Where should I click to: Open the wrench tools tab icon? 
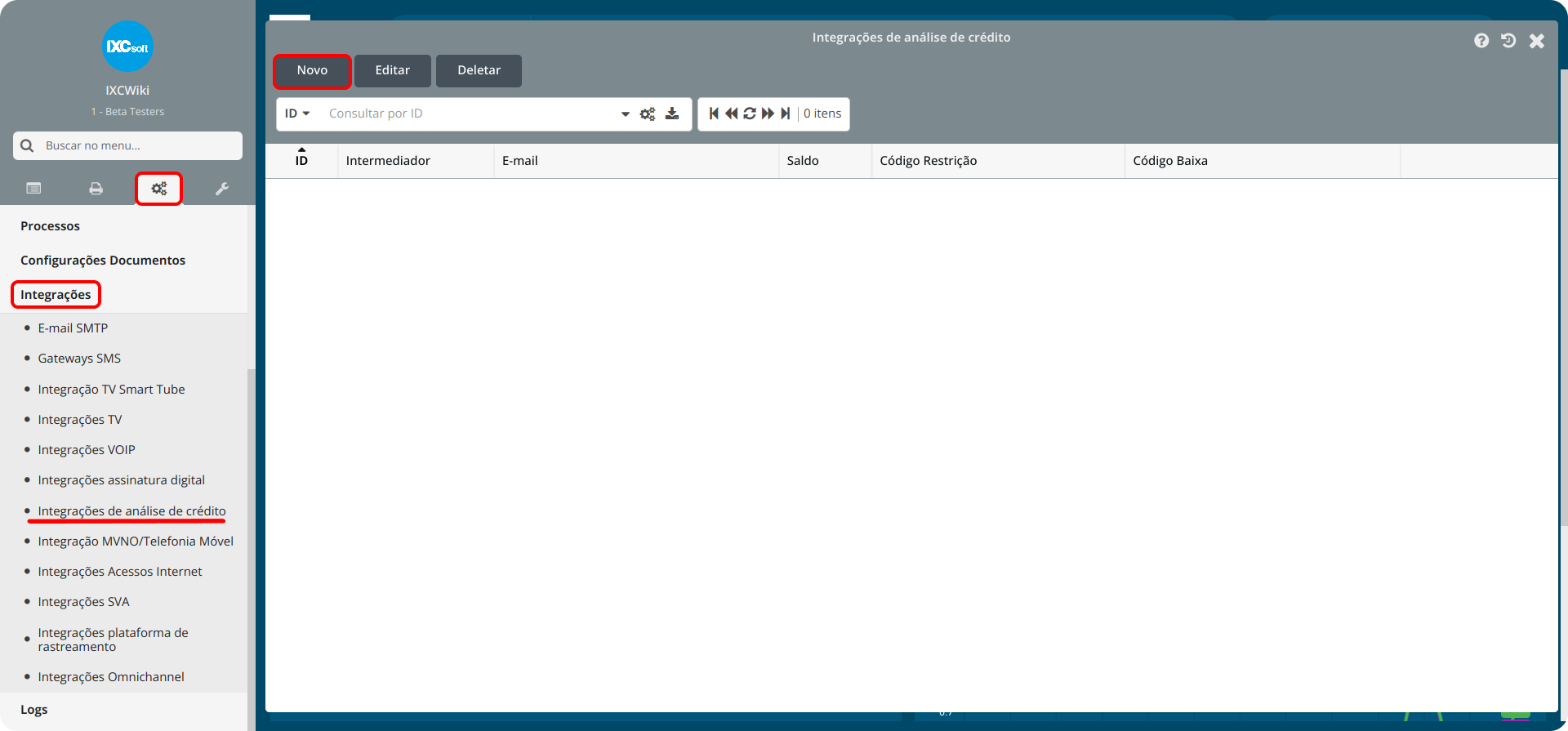[222, 189]
